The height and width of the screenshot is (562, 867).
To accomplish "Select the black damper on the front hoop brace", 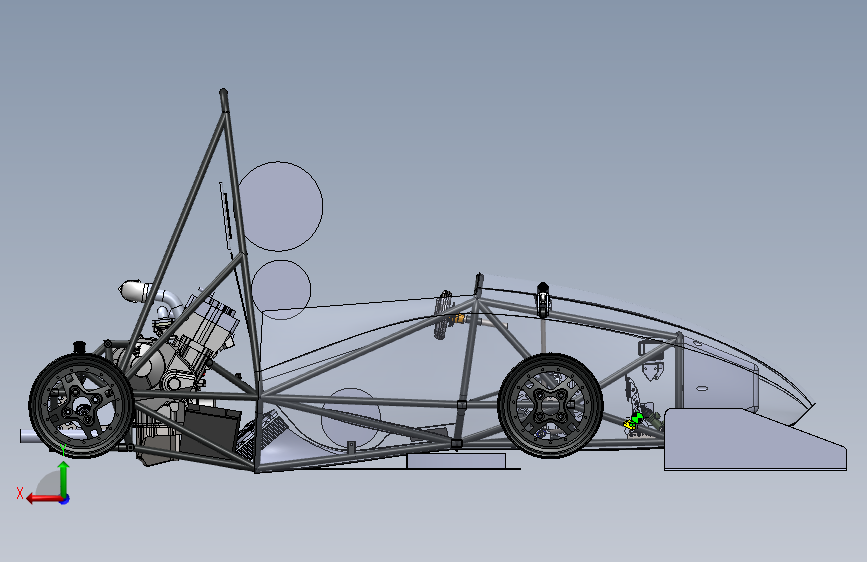I will 542,300.
